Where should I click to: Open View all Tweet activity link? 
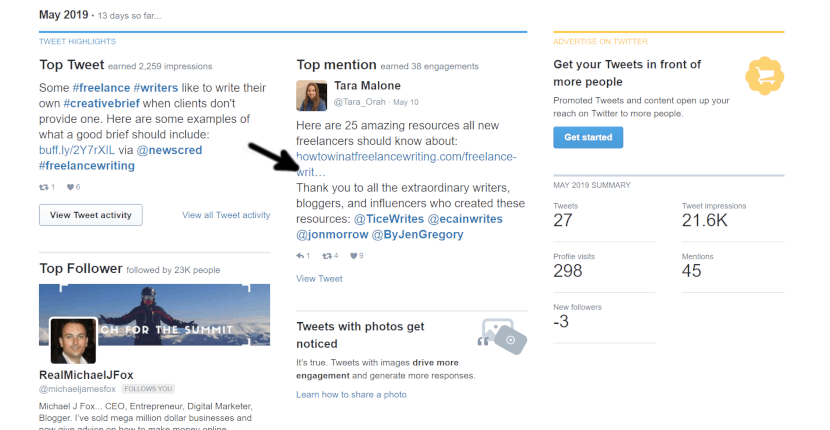(226, 215)
